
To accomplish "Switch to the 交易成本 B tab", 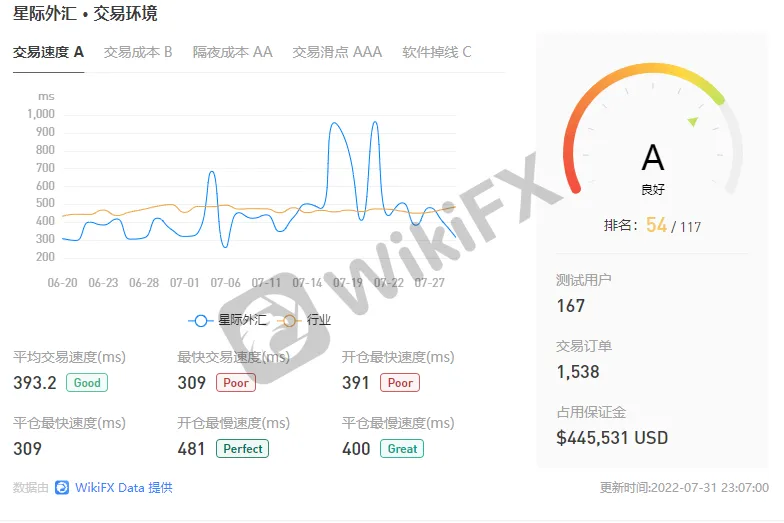I will [138, 52].
